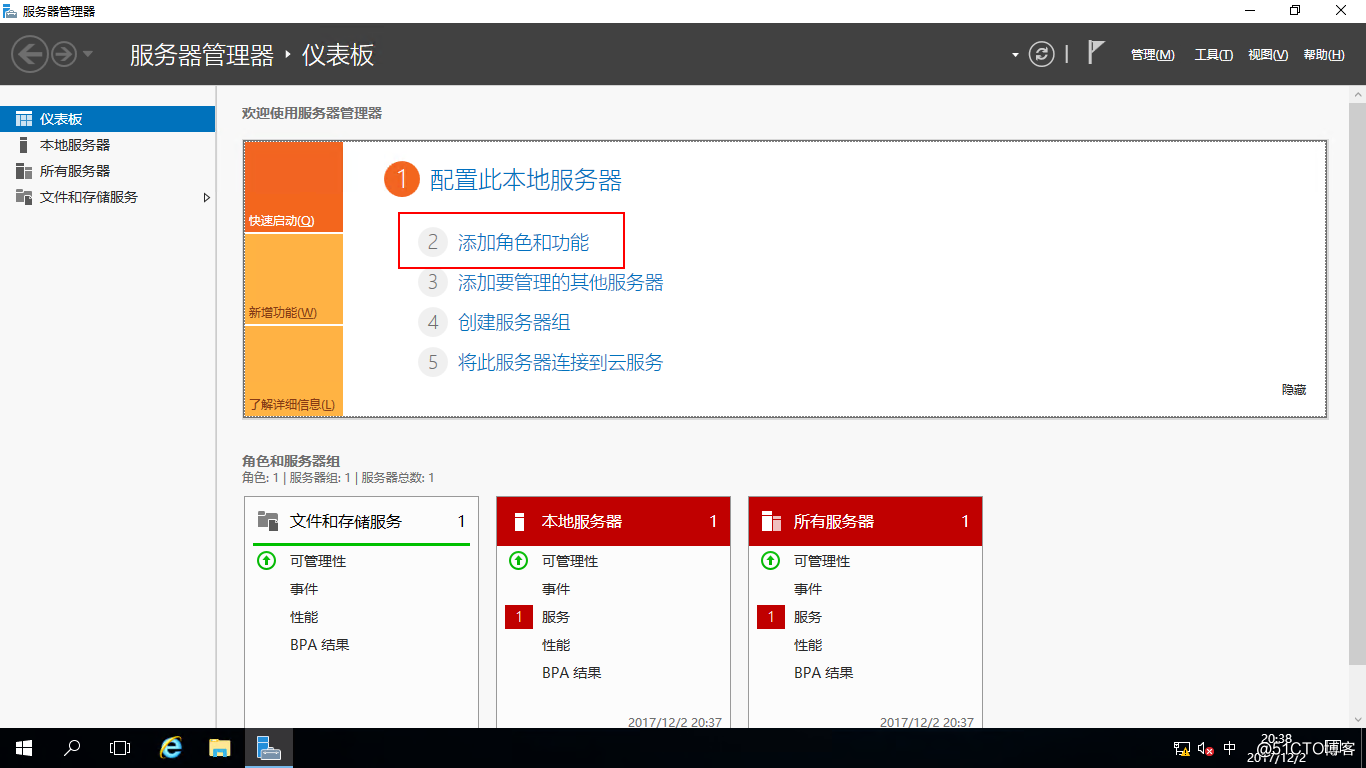The height and width of the screenshot is (768, 1366).
Task: Select 文件和存储服务 in the sidebar
Action: (x=108, y=197)
